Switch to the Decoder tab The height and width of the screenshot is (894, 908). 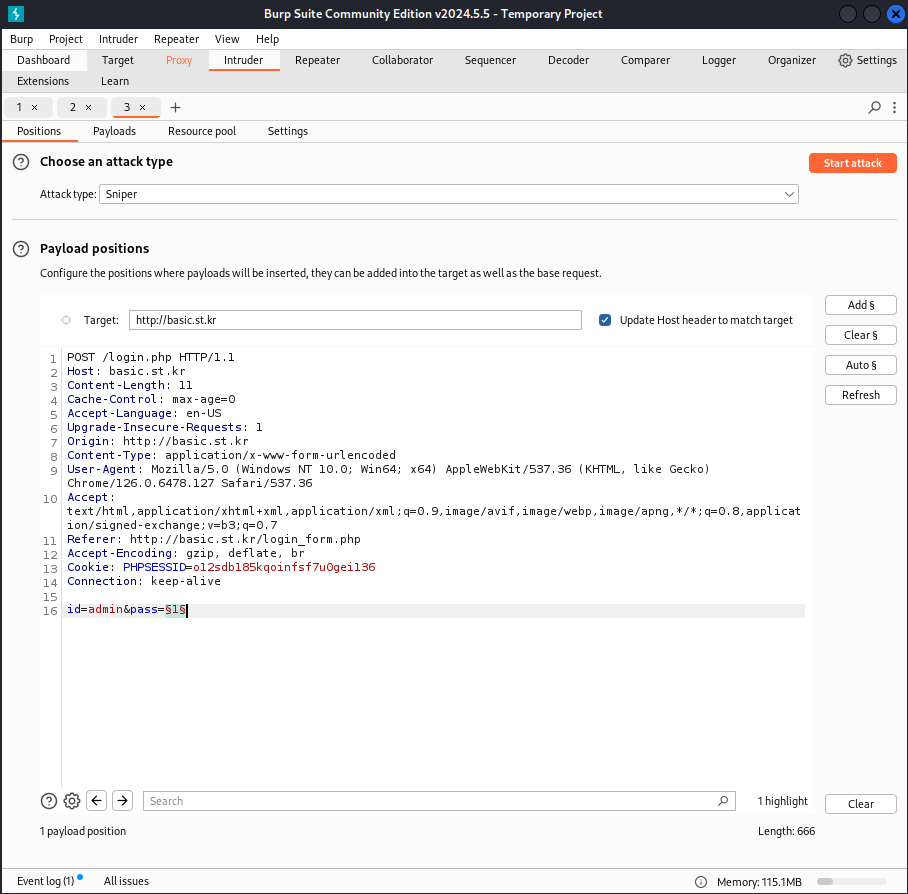point(568,60)
